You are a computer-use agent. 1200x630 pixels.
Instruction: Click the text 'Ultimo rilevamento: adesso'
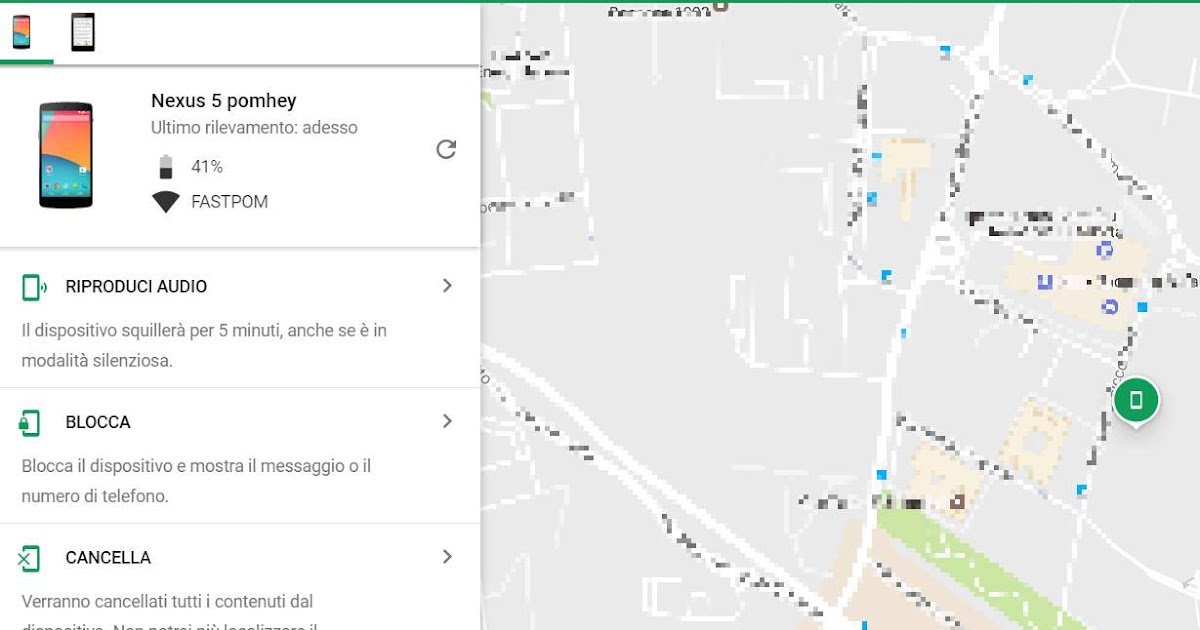[254, 128]
